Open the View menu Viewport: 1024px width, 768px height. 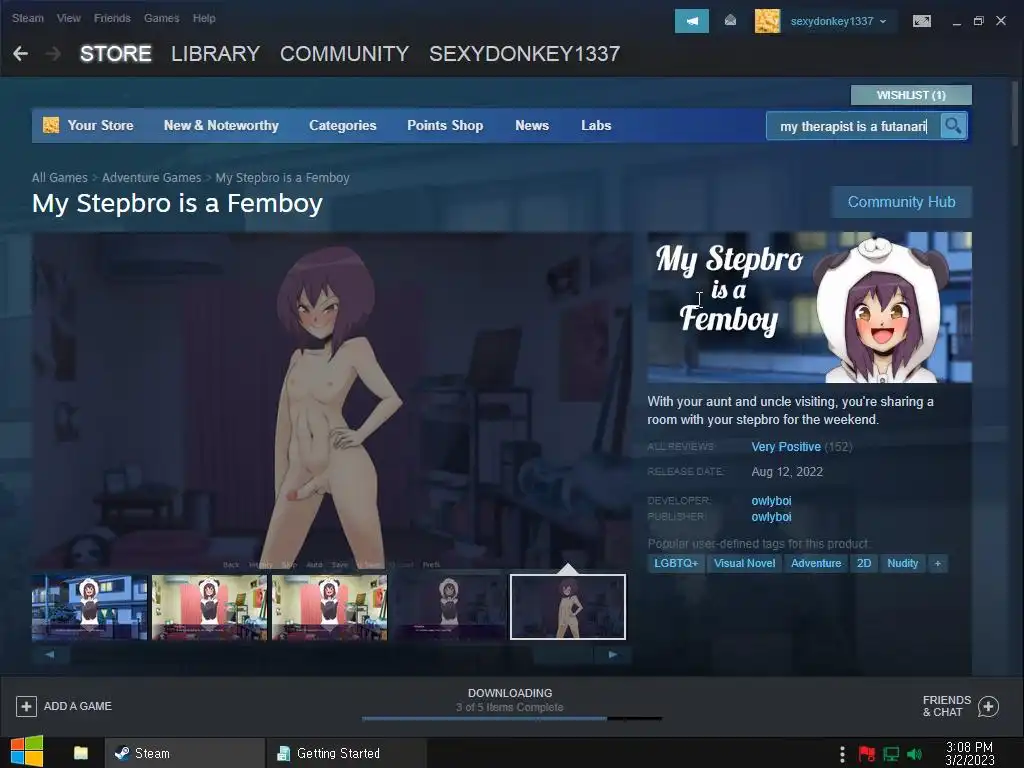(69, 18)
